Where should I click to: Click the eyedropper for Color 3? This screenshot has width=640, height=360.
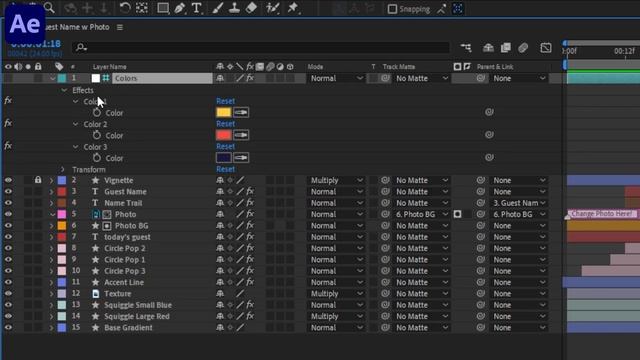(x=241, y=158)
